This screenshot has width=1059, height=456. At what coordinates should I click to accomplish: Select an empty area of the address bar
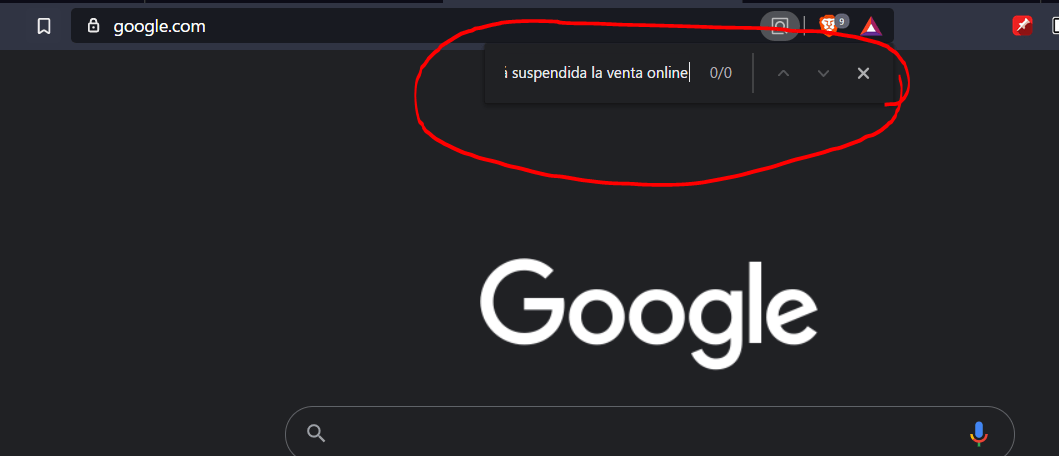point(473,26)
